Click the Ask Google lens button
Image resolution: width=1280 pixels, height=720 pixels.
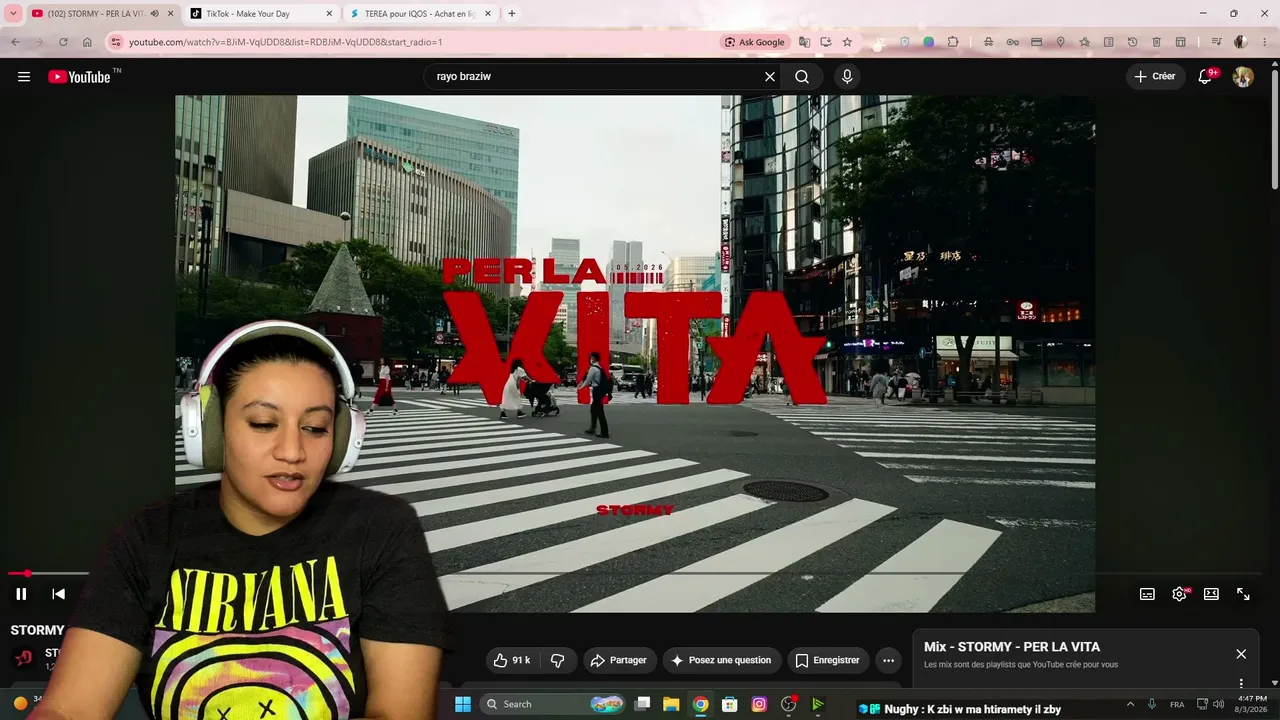coord(755,42)
